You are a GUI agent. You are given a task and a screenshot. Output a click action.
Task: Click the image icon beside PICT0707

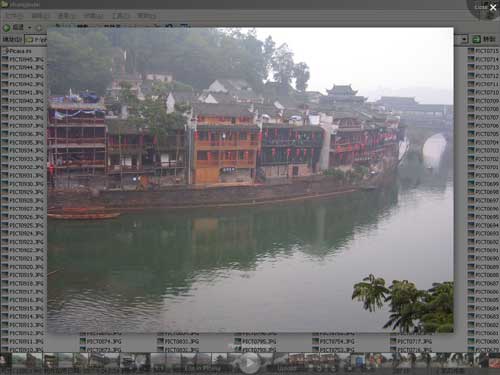[471, 117]
